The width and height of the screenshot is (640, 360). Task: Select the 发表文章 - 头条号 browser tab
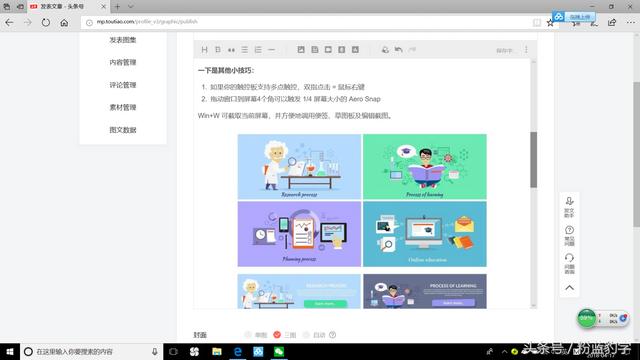point(67,7)
